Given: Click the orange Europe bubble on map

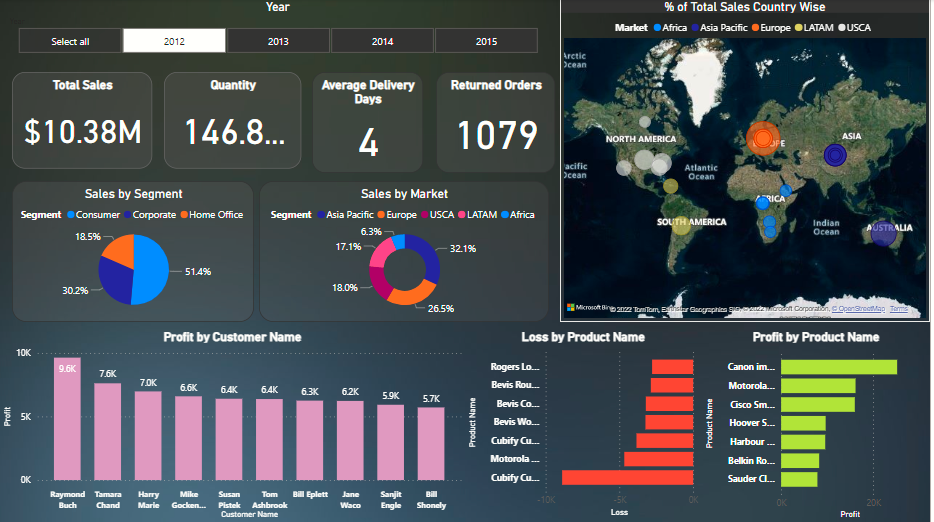Looking at the screenshot, I should pyautogui.click(x=762, y=139).
